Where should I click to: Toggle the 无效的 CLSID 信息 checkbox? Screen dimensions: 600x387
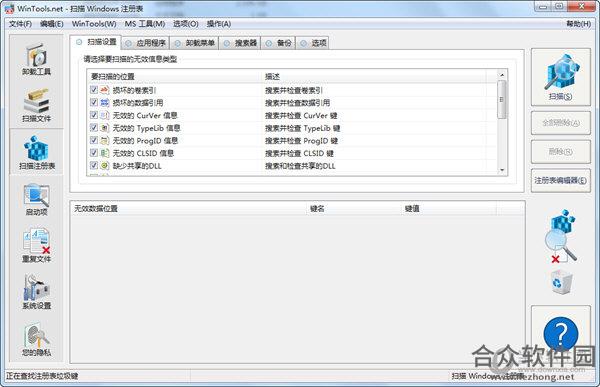tap(94, 153)
